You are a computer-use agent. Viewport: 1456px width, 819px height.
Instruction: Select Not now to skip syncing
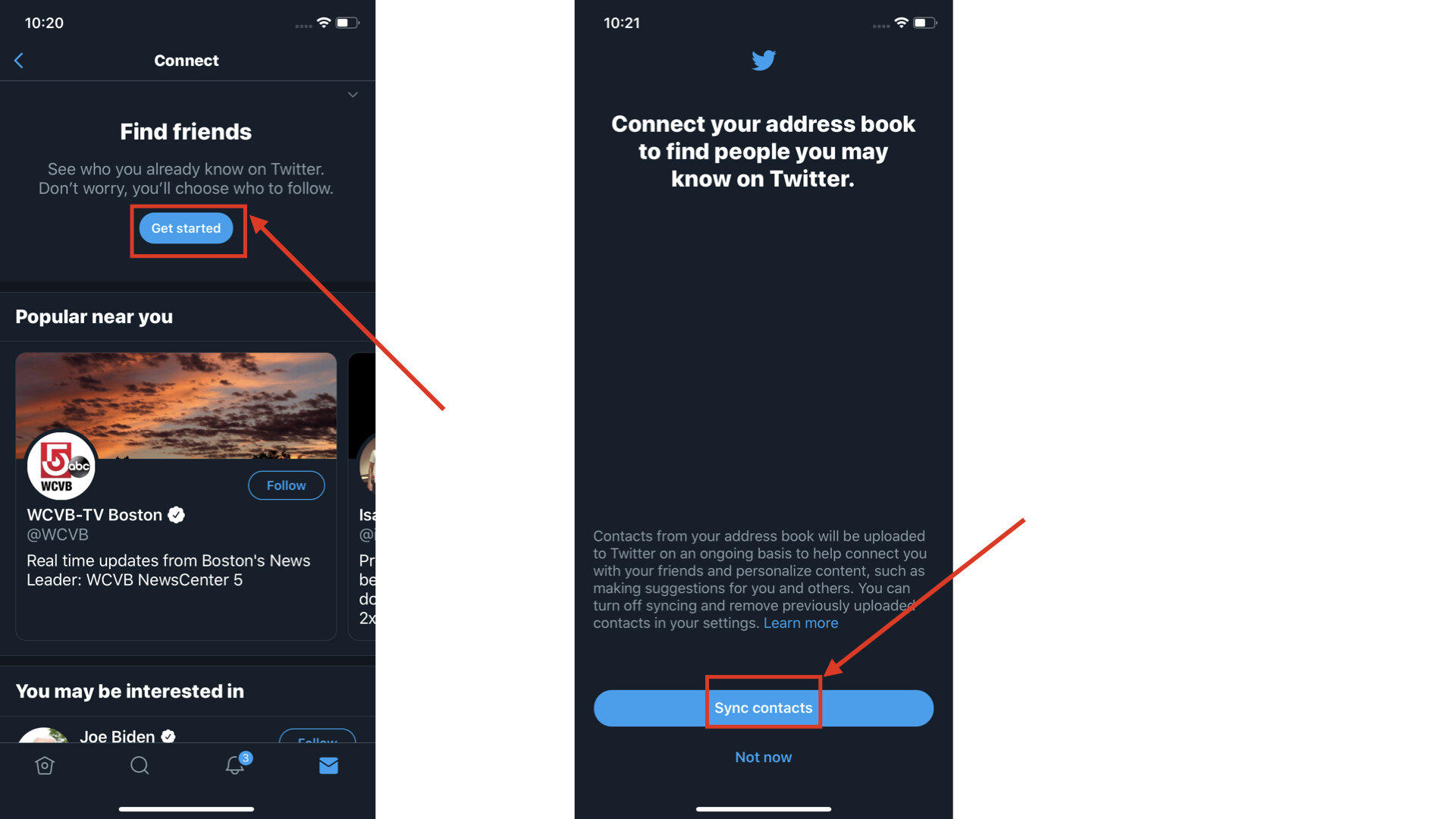pos(762,756)
